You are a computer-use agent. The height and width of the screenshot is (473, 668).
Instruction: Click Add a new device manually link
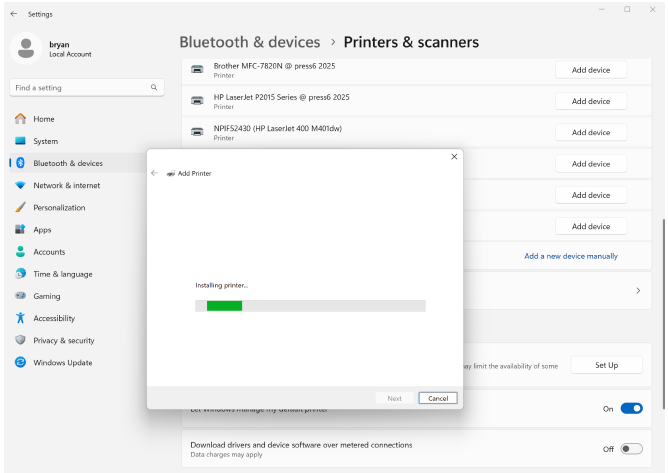coord(570,256)
